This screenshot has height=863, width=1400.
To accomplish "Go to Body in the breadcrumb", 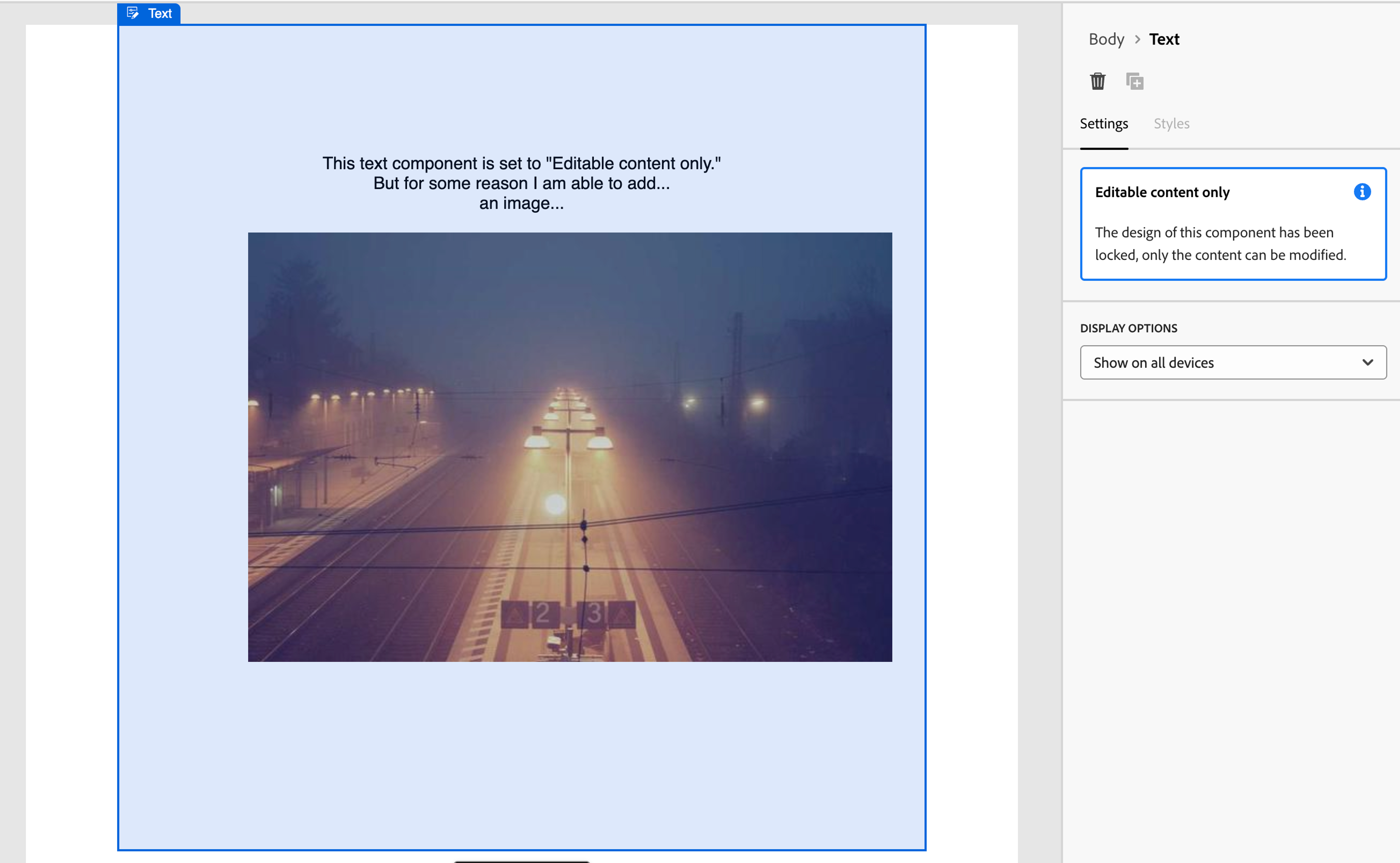I will tap(1106, 39).
